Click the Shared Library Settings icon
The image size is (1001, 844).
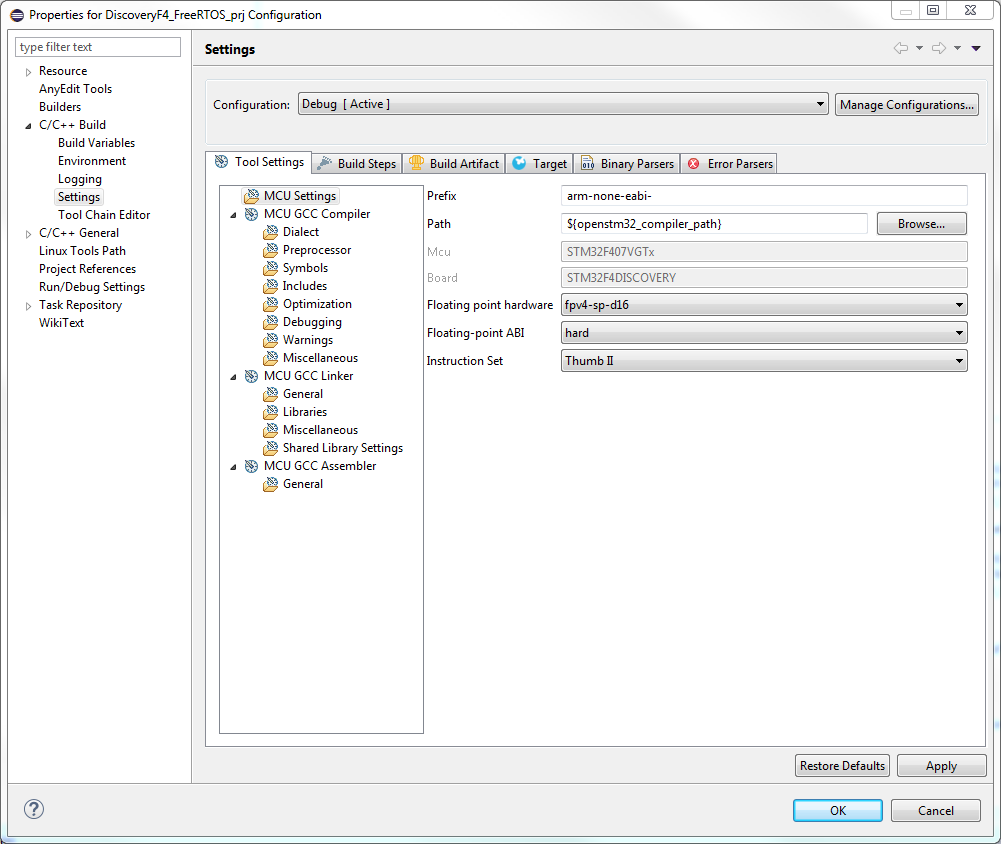point(270,448)
